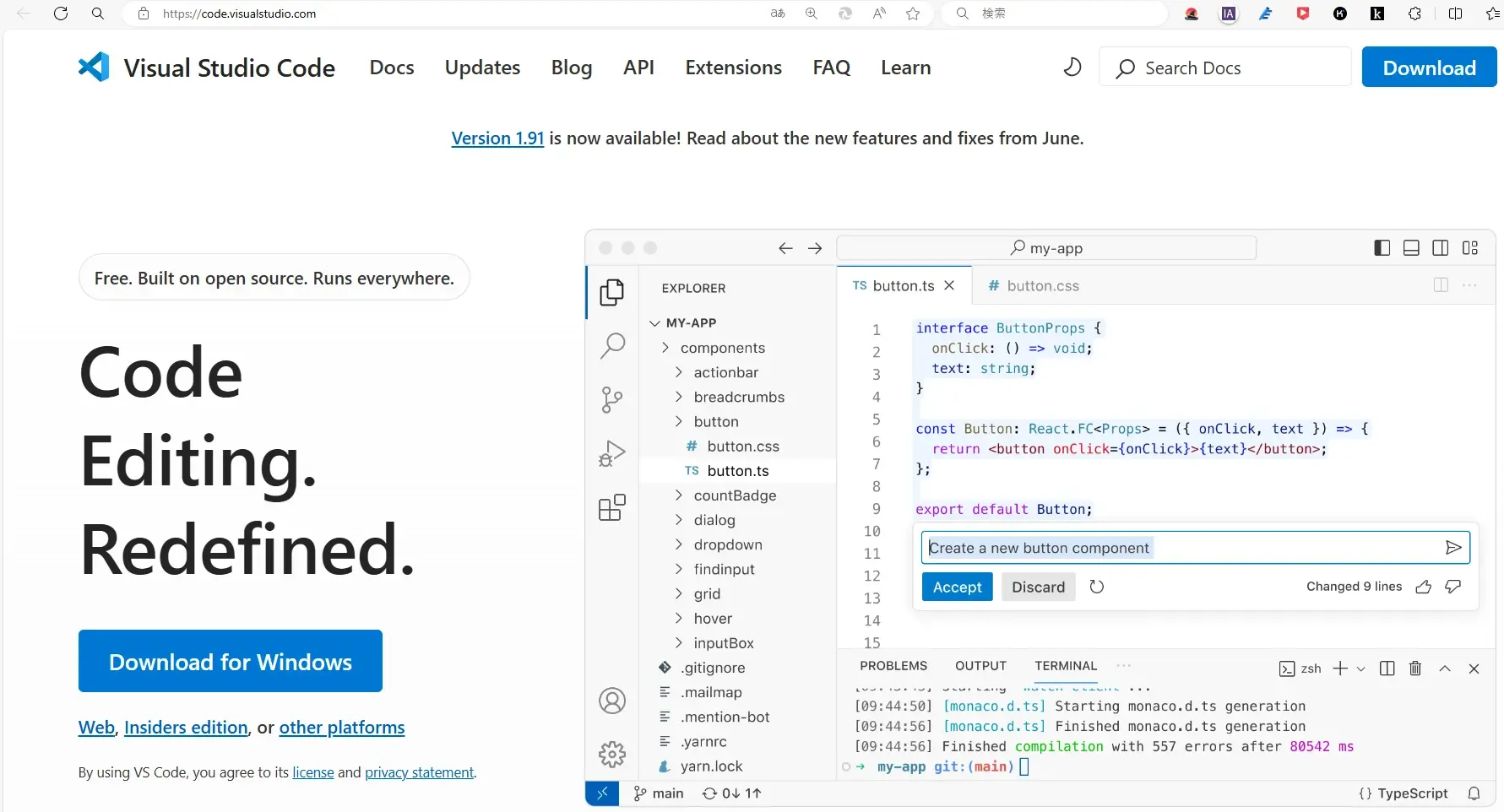Expand the findinput folder
1504x812 pixels.
point(679,569)
